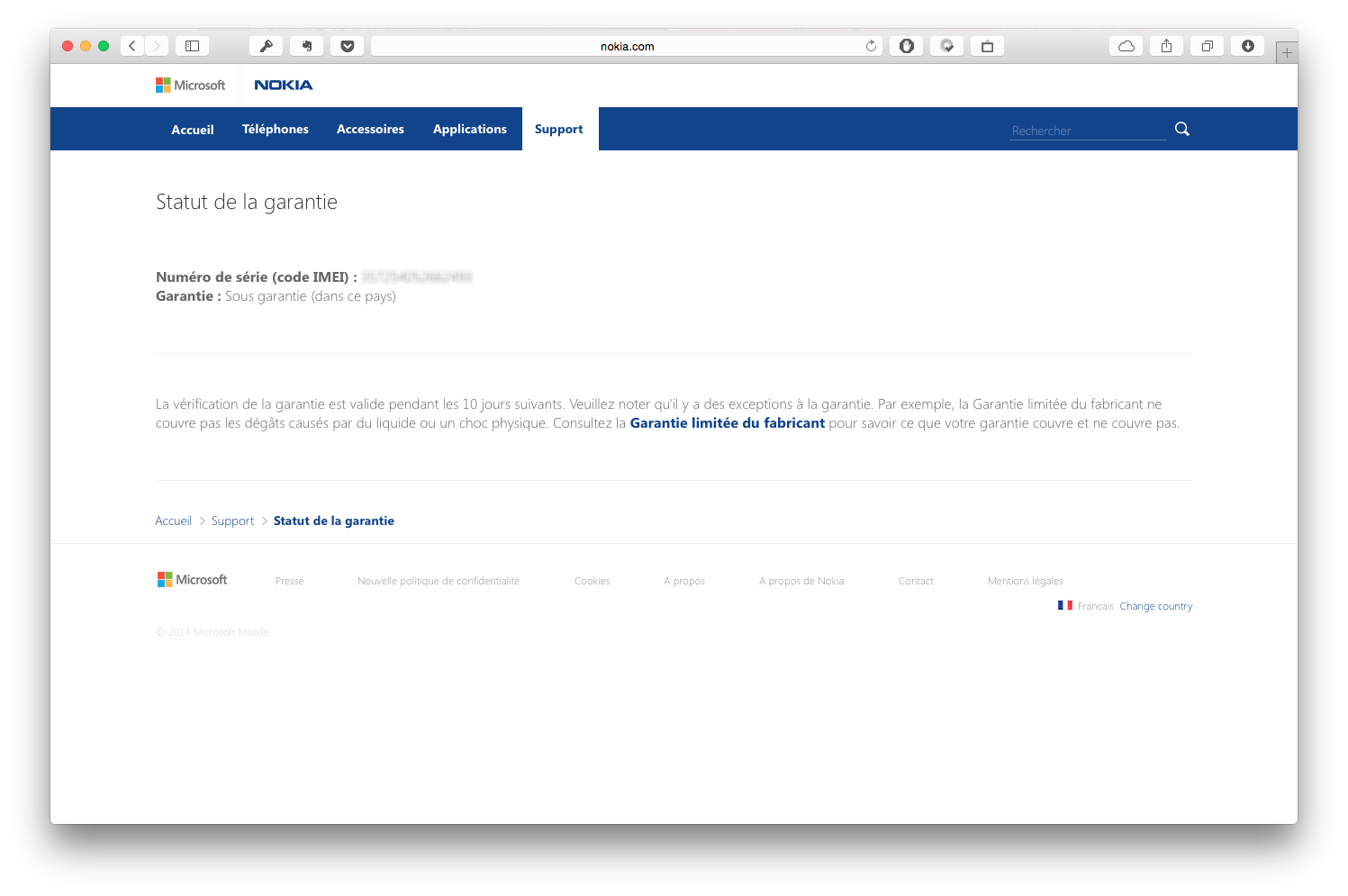Image resolution: width=1348 pixels, height=896 pixels.
Task: Open the Cookies footer link
Action: click(593, 581)
